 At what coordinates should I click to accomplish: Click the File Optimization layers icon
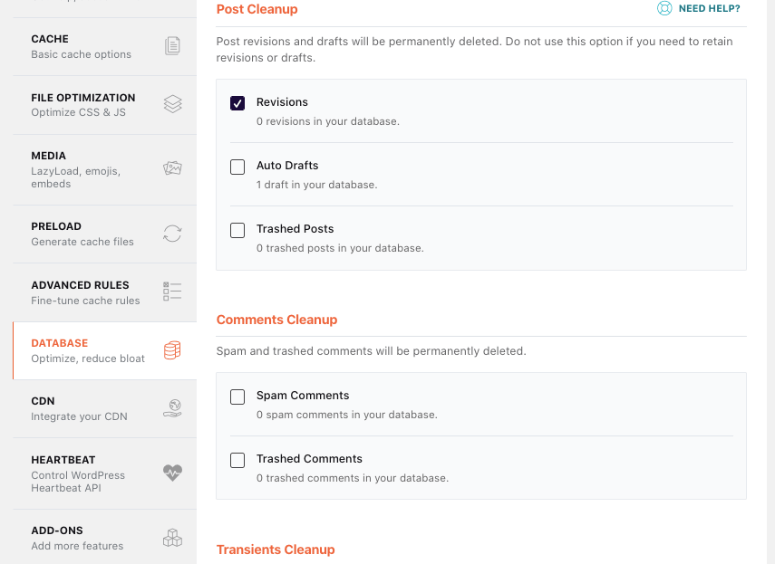click(x=172, y=104)
